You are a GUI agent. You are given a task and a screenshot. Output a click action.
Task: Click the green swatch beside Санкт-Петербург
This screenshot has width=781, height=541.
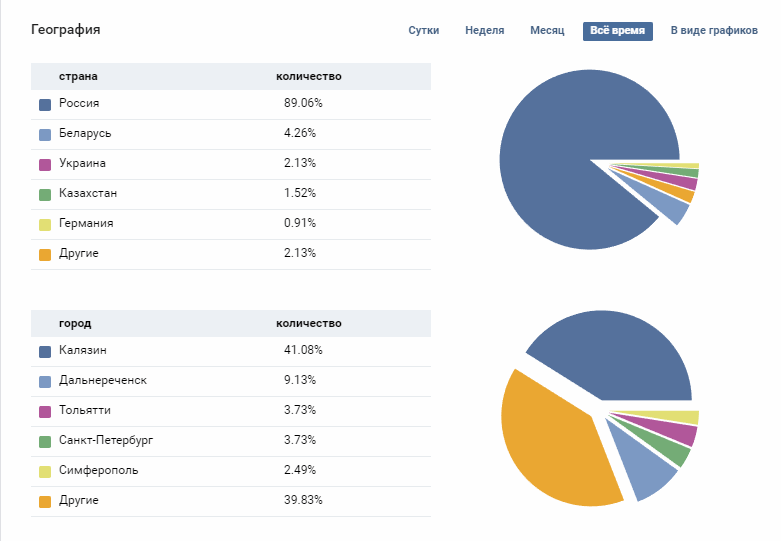pos(45,441)
